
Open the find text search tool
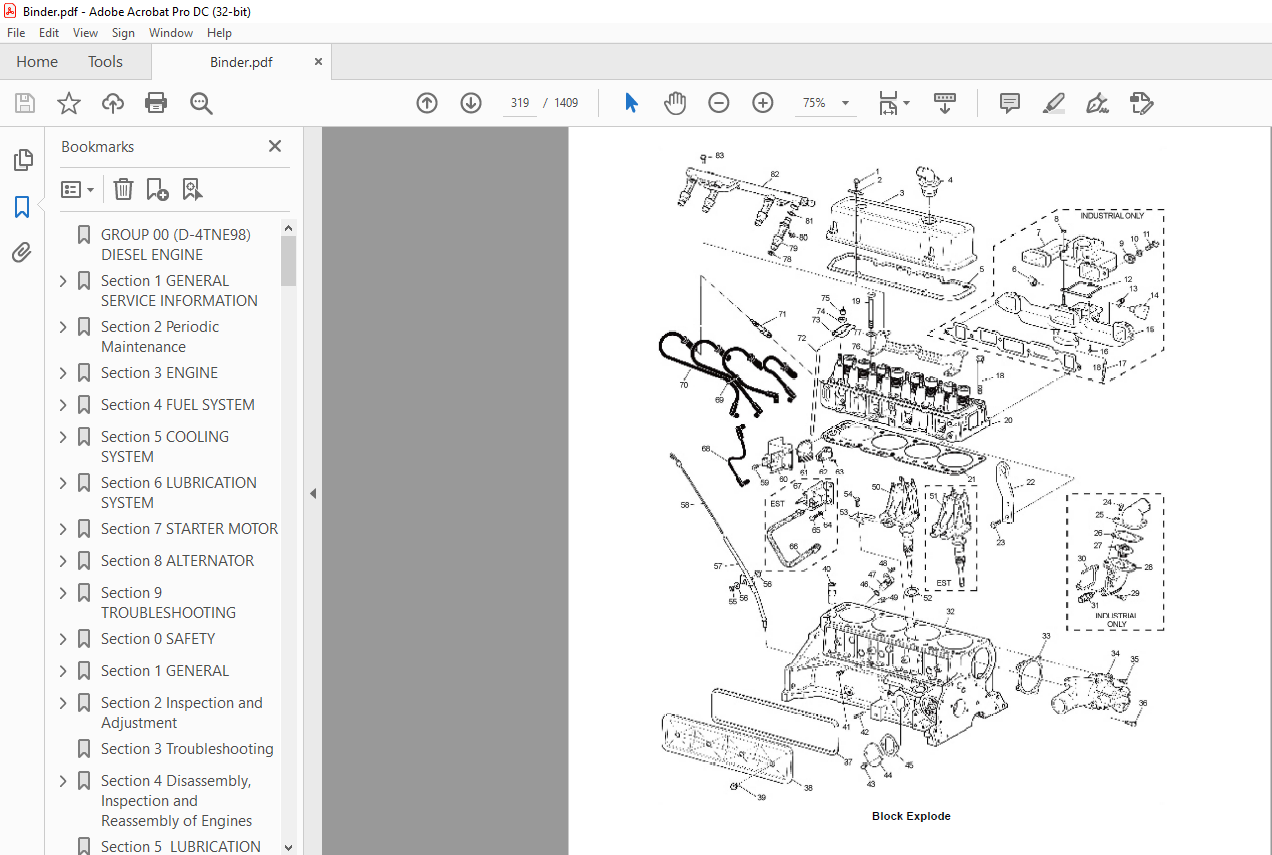click(x=201, y=103)
